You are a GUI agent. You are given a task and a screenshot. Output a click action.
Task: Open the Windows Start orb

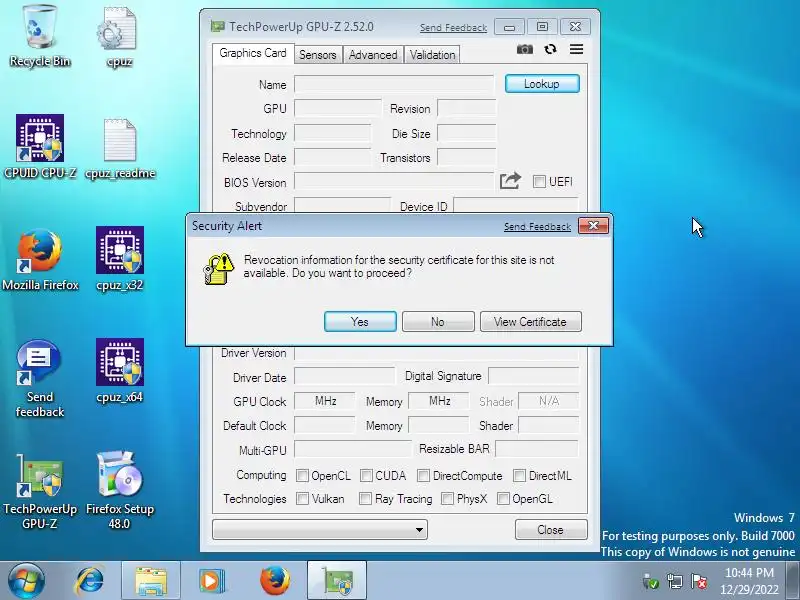(26, 581)
